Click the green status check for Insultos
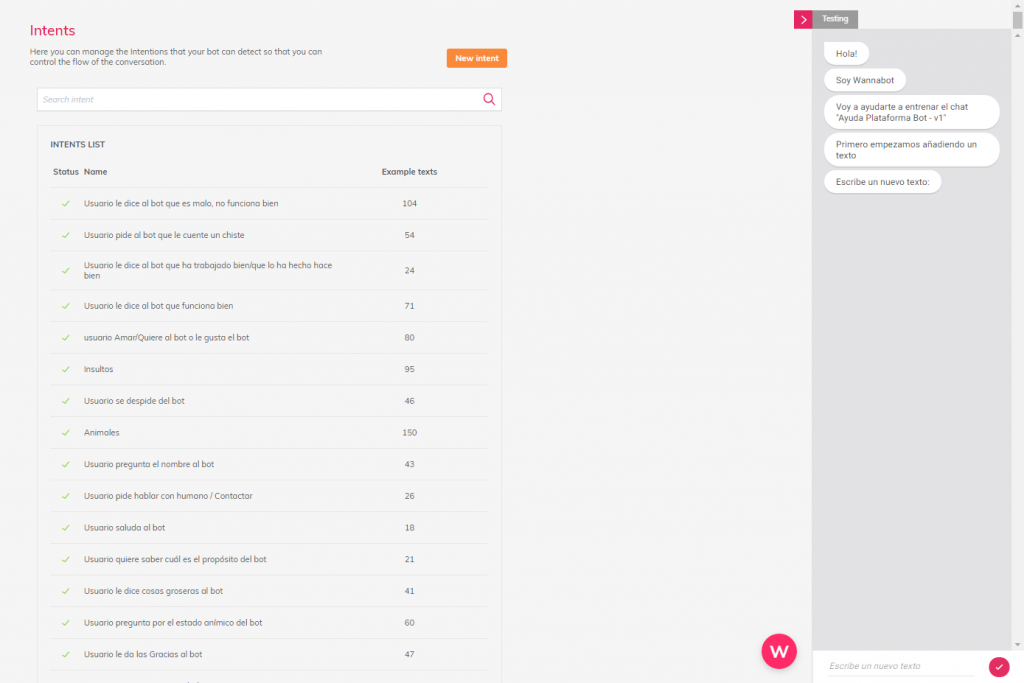The width and height of the screenshot is (1024, 683). point(65,369)
